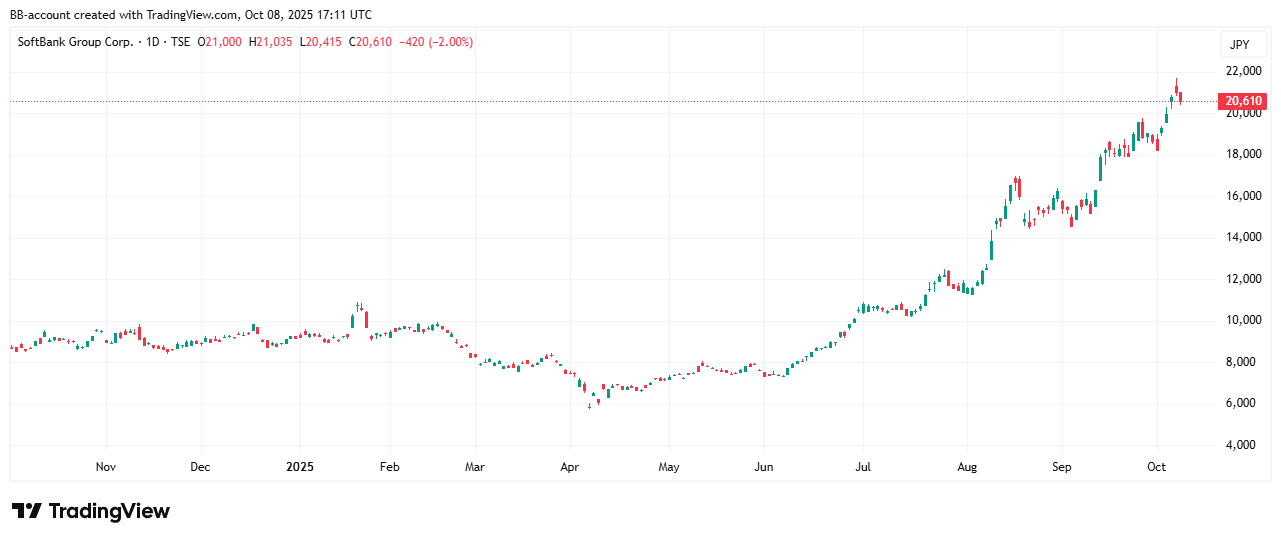The image size is (1281, 541).
Task: Click the 1D interval label in legend
Action: tap(150, 42)
